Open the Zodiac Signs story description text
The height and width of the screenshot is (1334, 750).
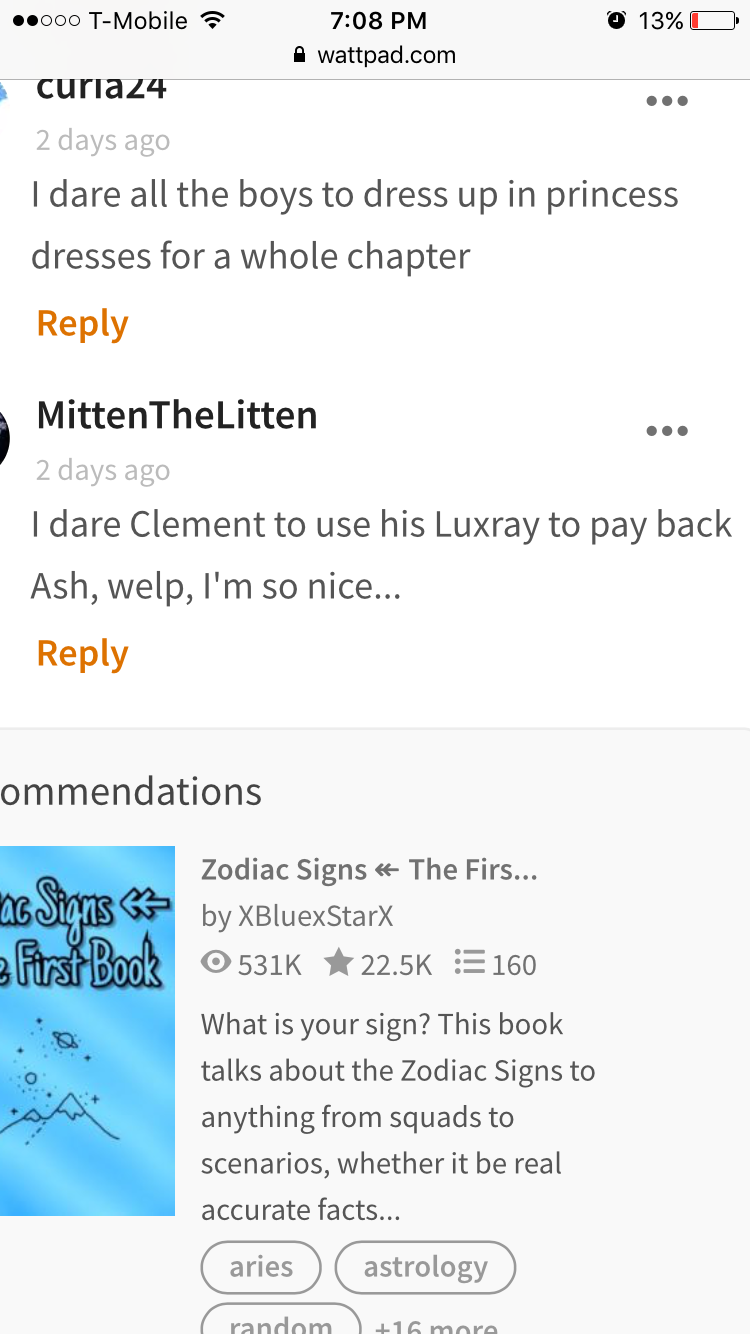click(398, 1117)
